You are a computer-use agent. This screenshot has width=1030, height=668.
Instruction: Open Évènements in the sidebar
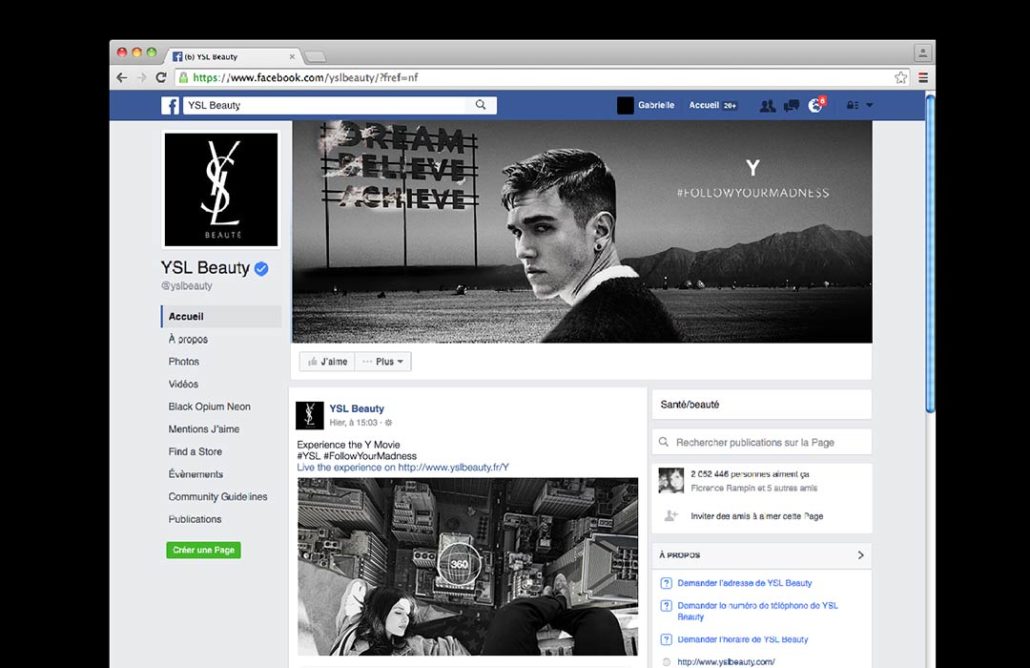tap(196, 474)
